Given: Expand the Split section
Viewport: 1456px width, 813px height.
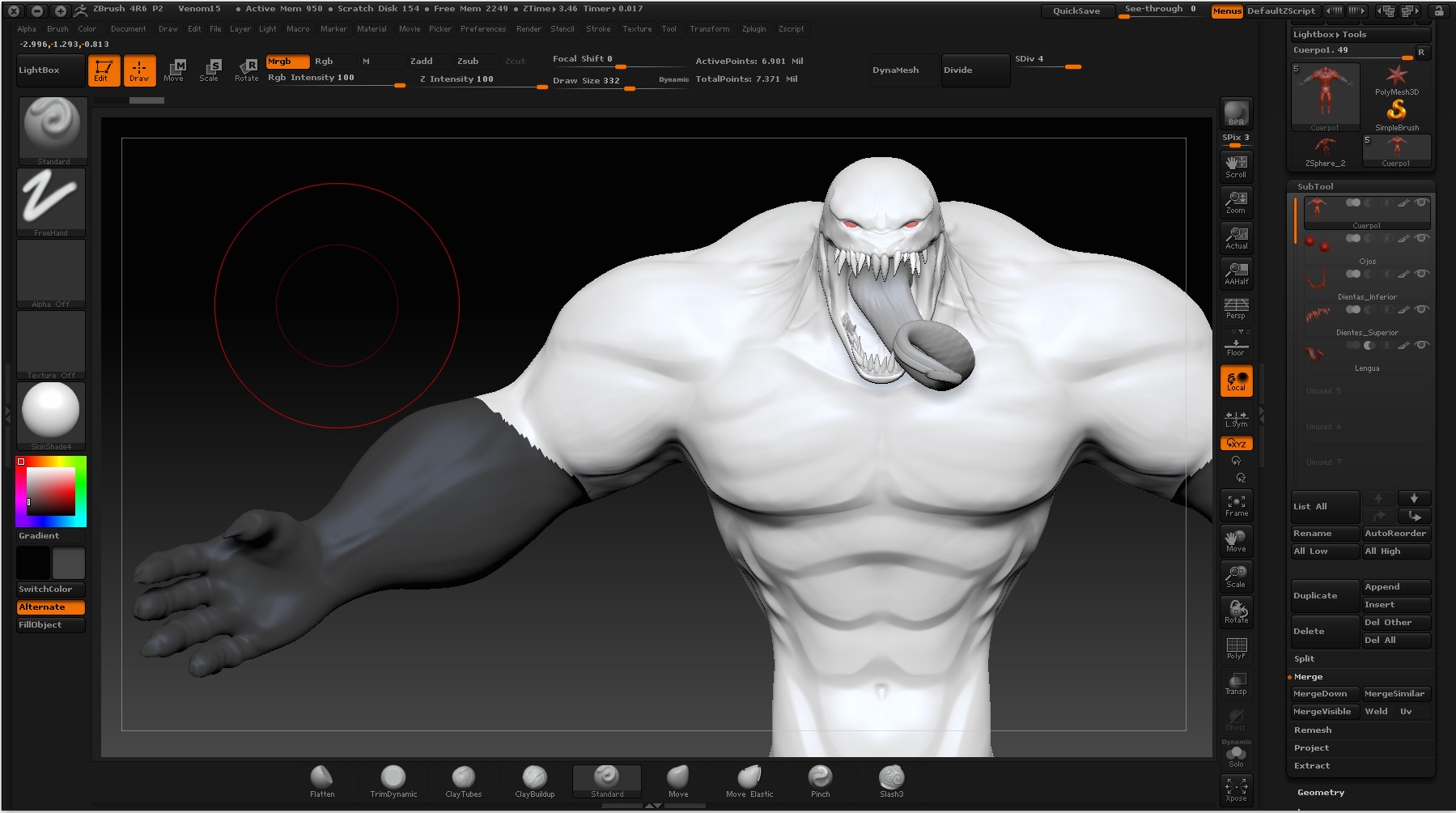Looking at the screenshot, I should [x=1304, y=659].
